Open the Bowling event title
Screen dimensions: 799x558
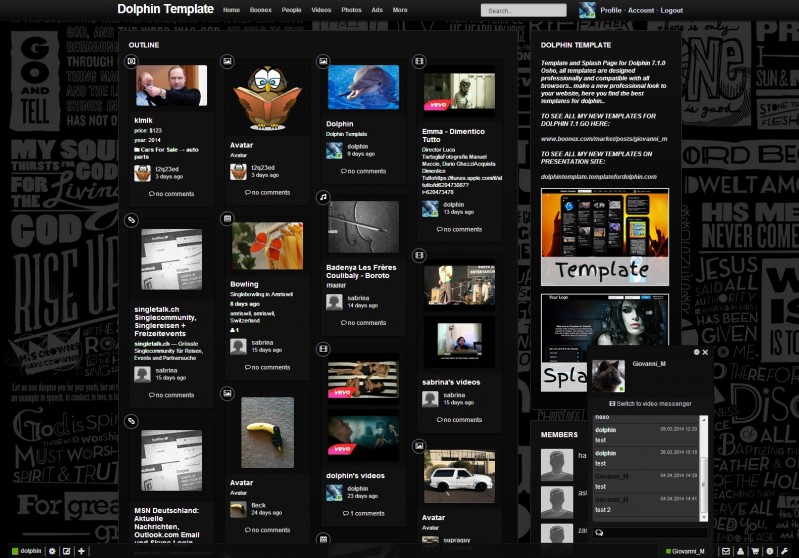point(244,284)
